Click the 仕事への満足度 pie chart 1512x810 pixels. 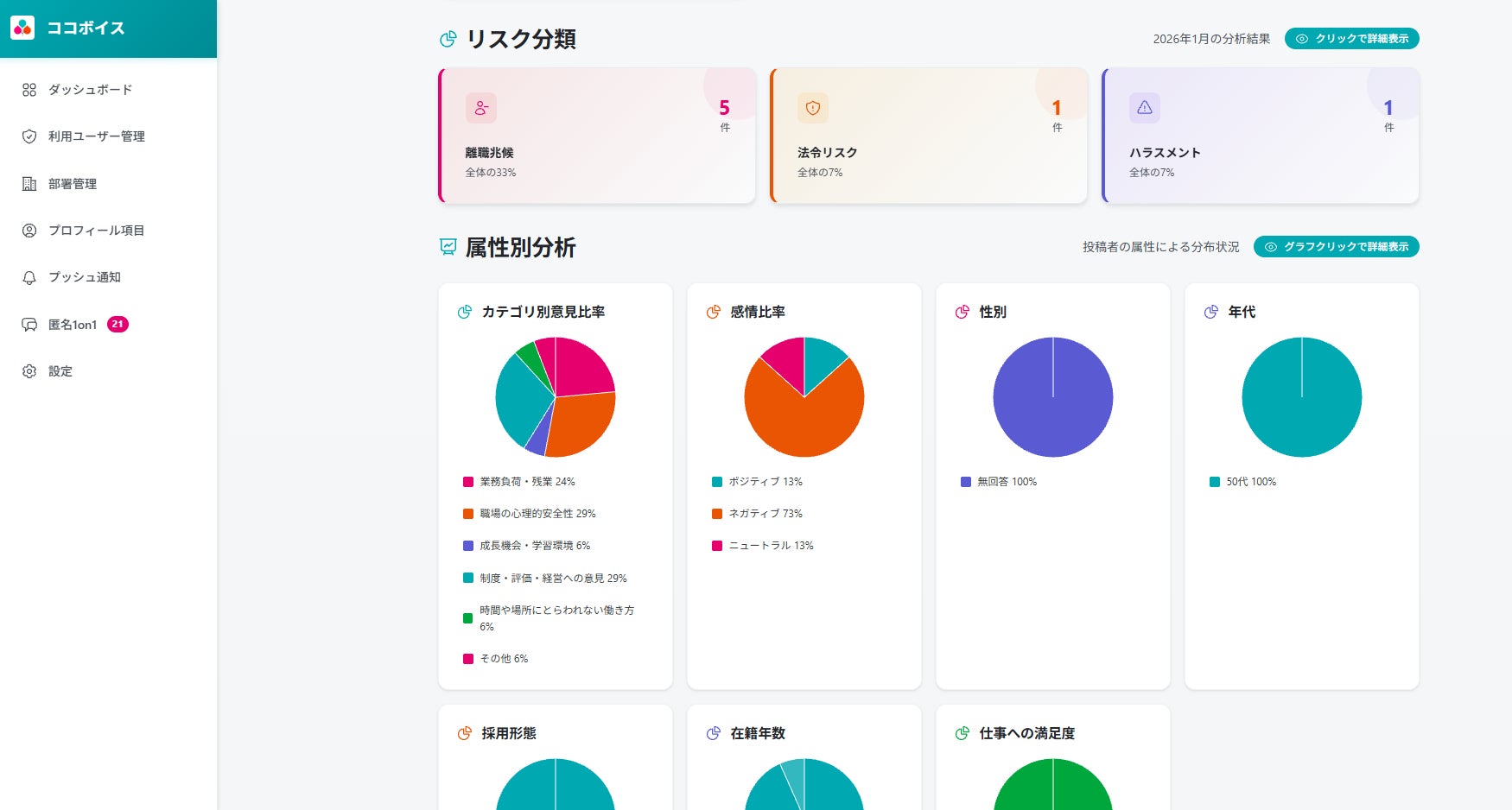tap(1053, 784)
